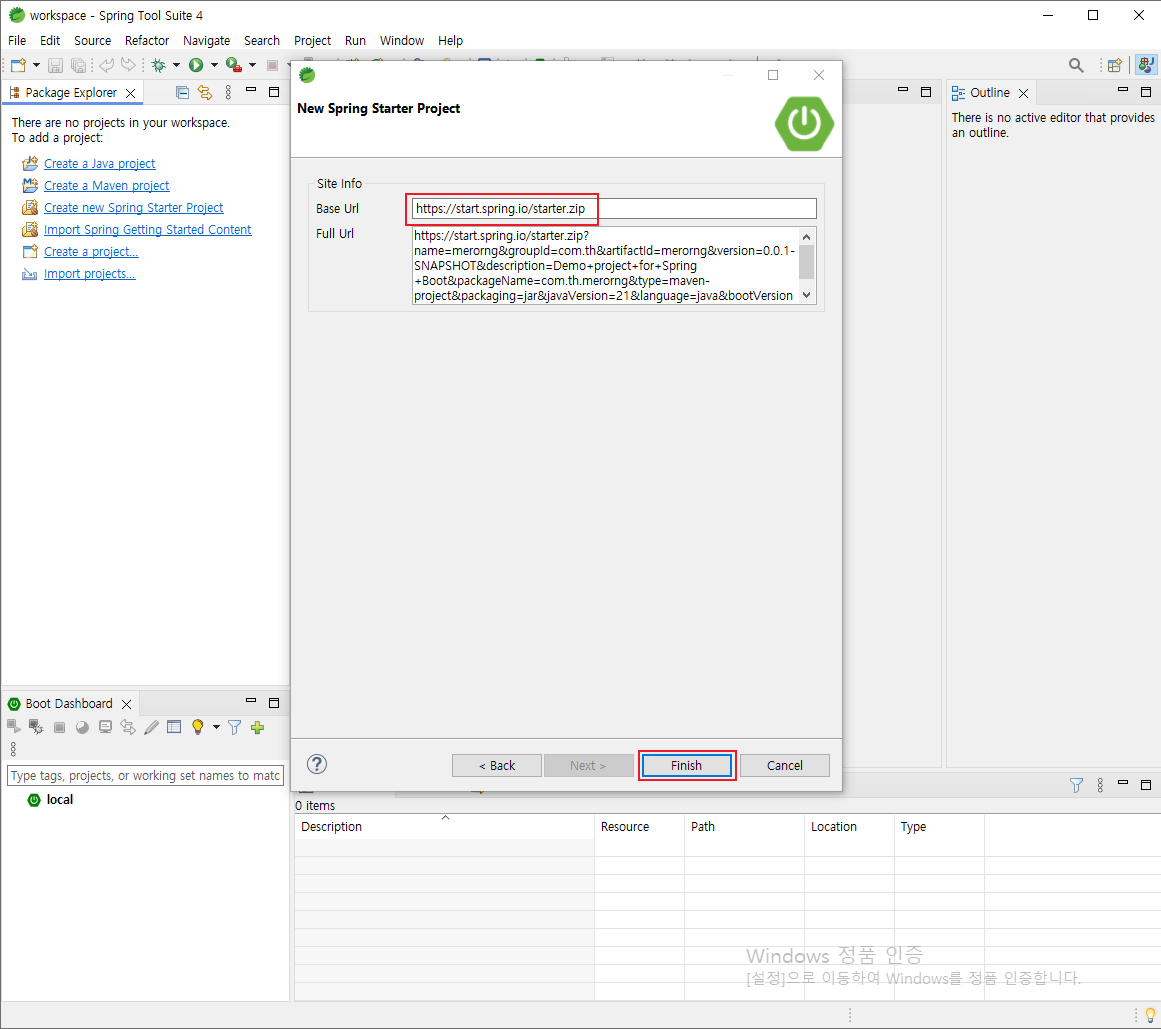Image resolution: width=1161 pixels, height=1029 pixels.
Task: Click the Open Perspective icon
Action: [x=1114, y=65]
